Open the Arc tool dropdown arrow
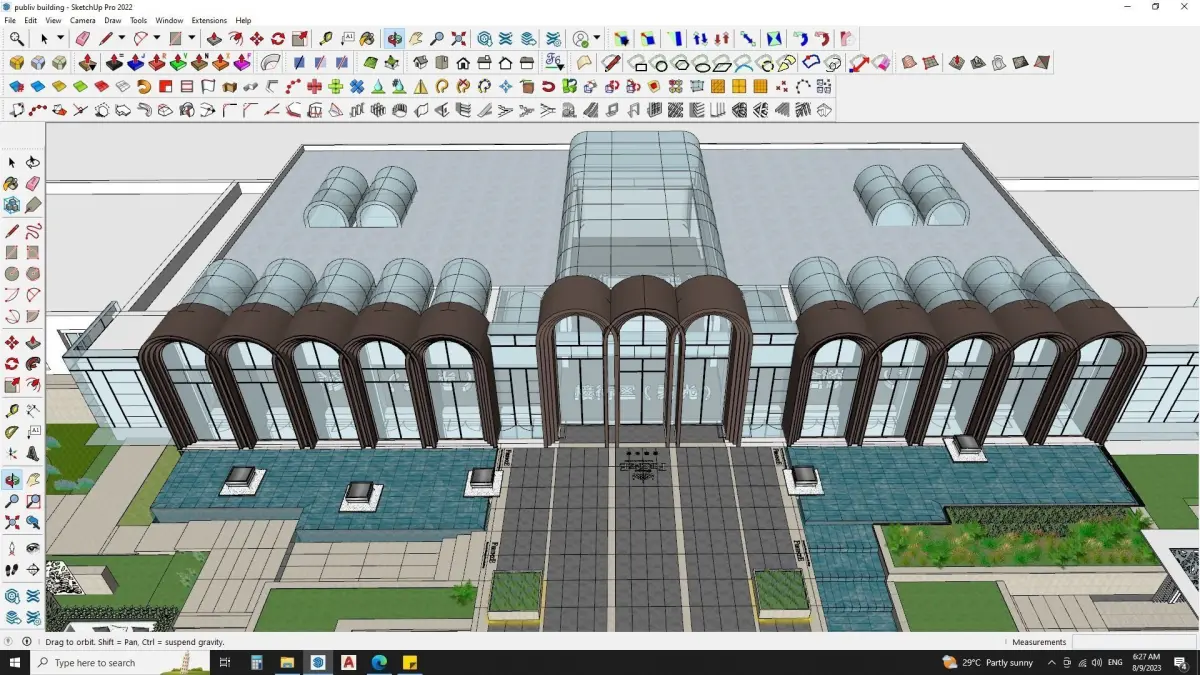 [x=157, y=39]
